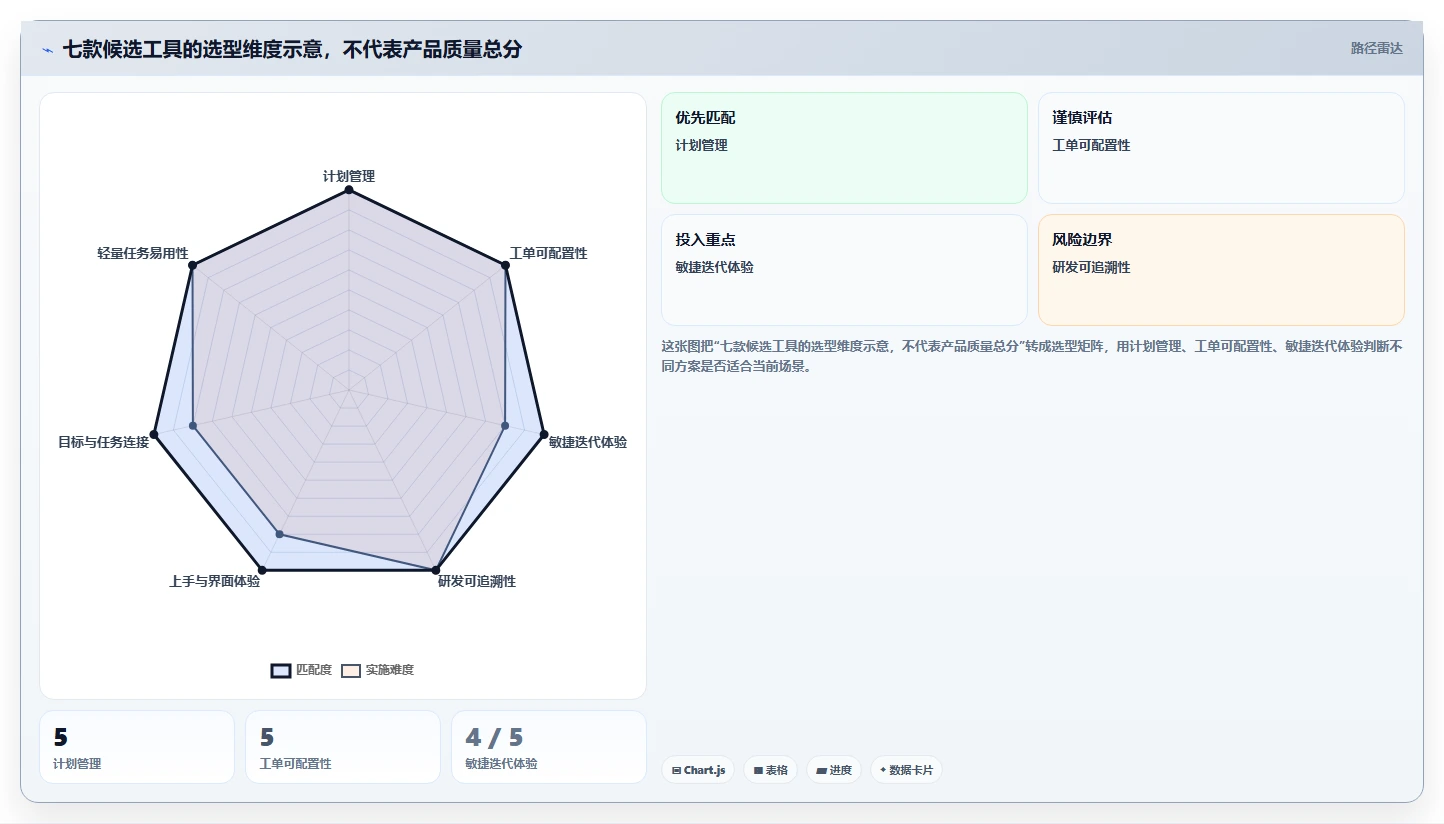Image resolution: width=1444 pixels, height=824 pixels.
Task: Open the 谨慎评估 card
Action: point(1221,148)
